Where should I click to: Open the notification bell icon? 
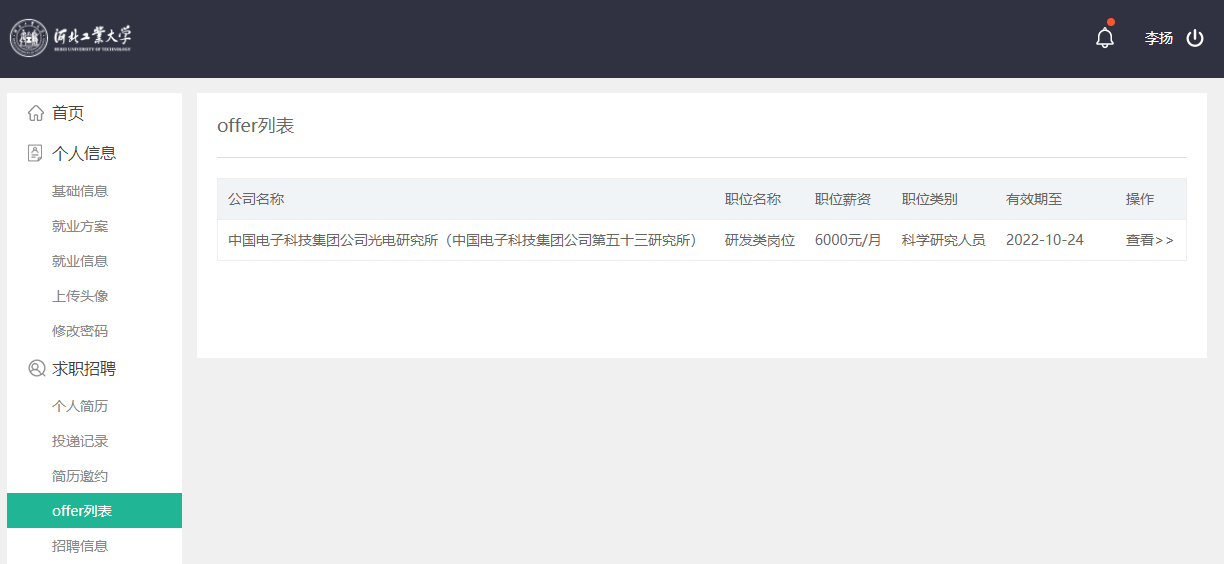[x=1105, y=38]
